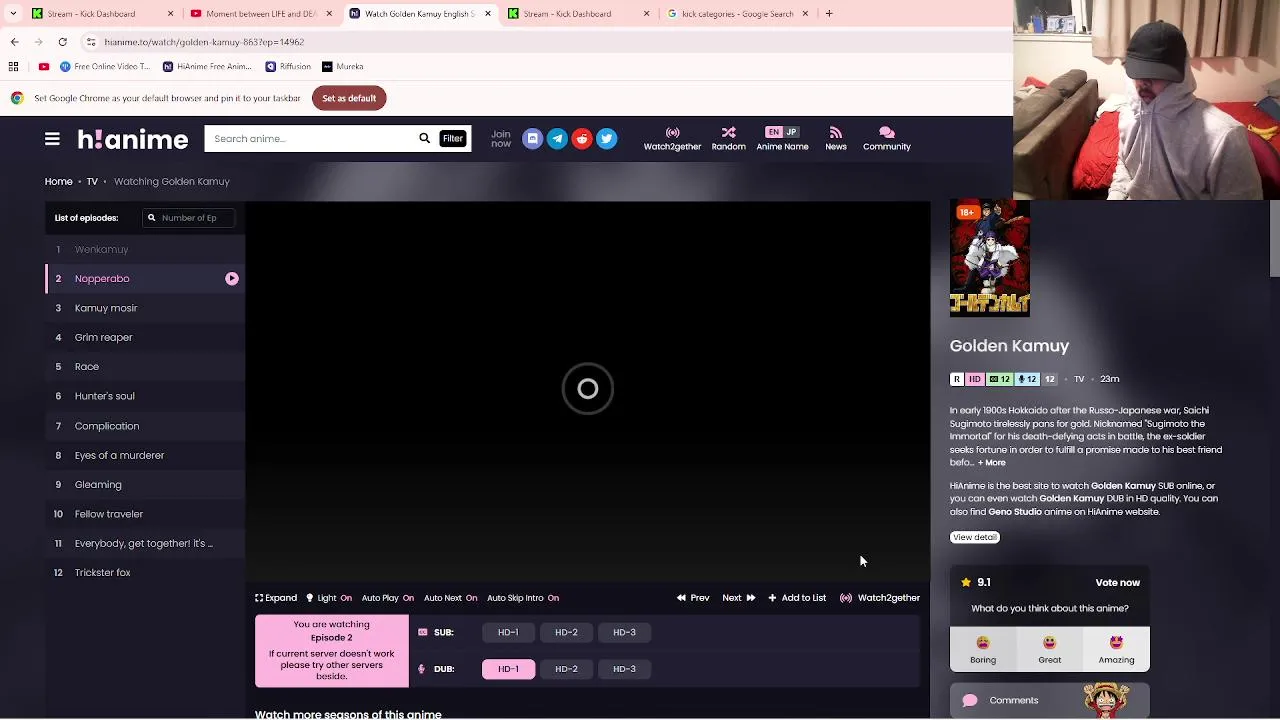The width and height of the screenshot is (1280, 720).
Task: Open the Community page
Action: [x=887, y=139]
